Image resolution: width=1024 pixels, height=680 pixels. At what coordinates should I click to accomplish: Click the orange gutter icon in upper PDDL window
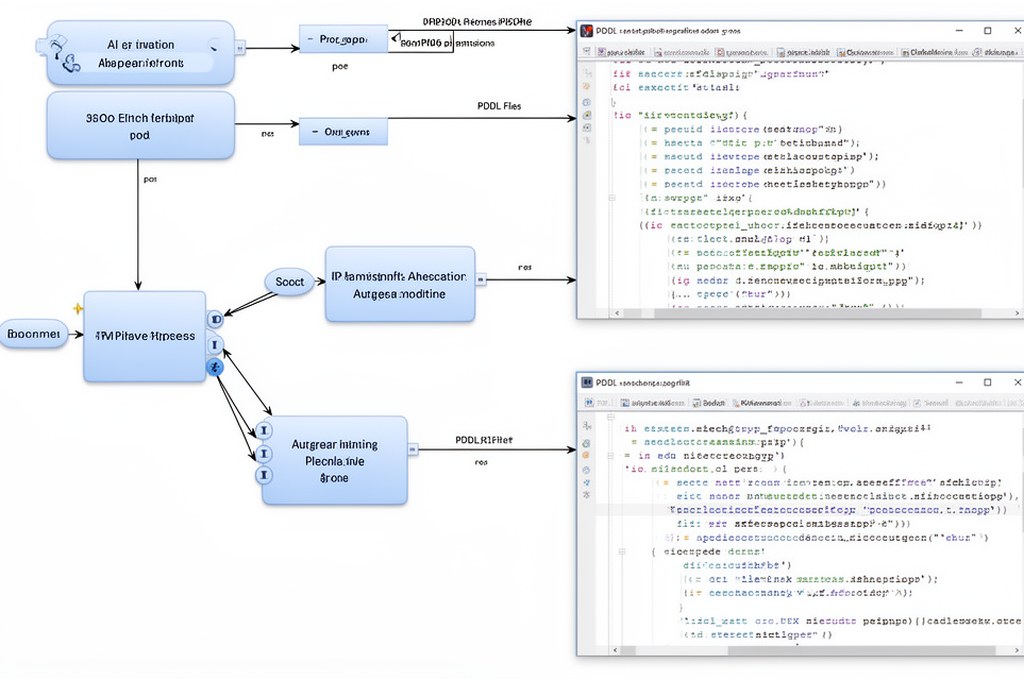pos(586,86)
